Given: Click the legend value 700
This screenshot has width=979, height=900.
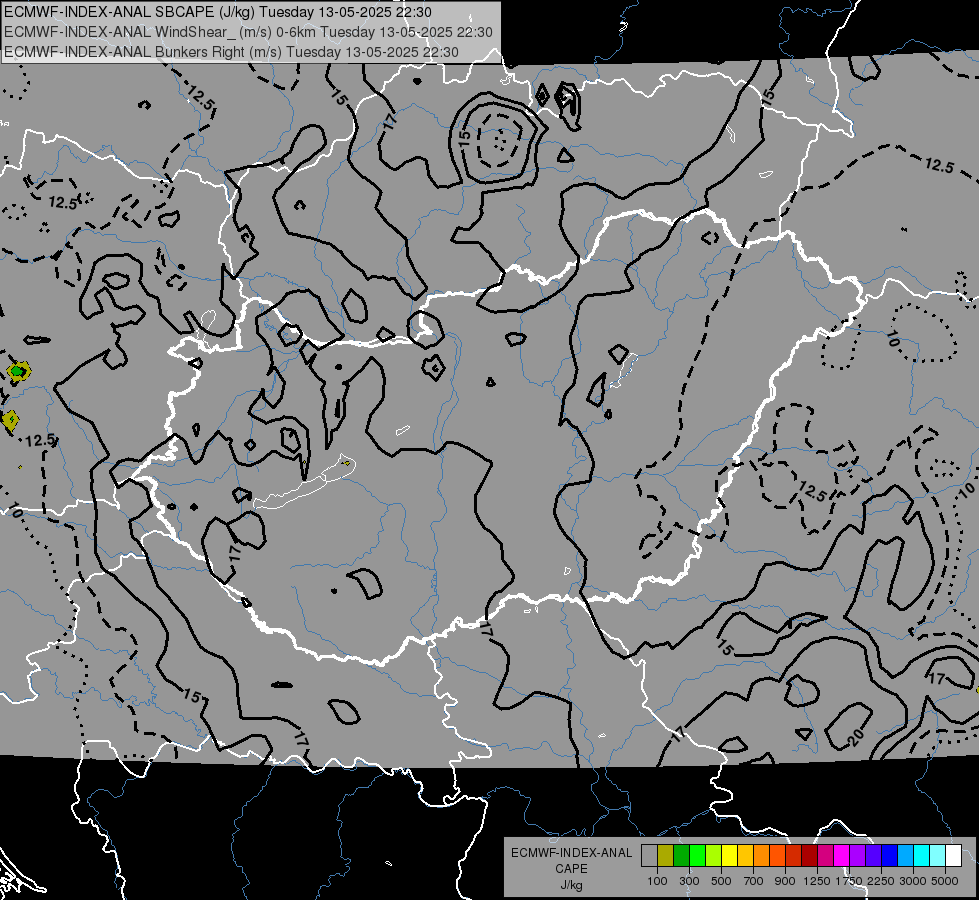Looking at the screenshot, I should (754, 881).
